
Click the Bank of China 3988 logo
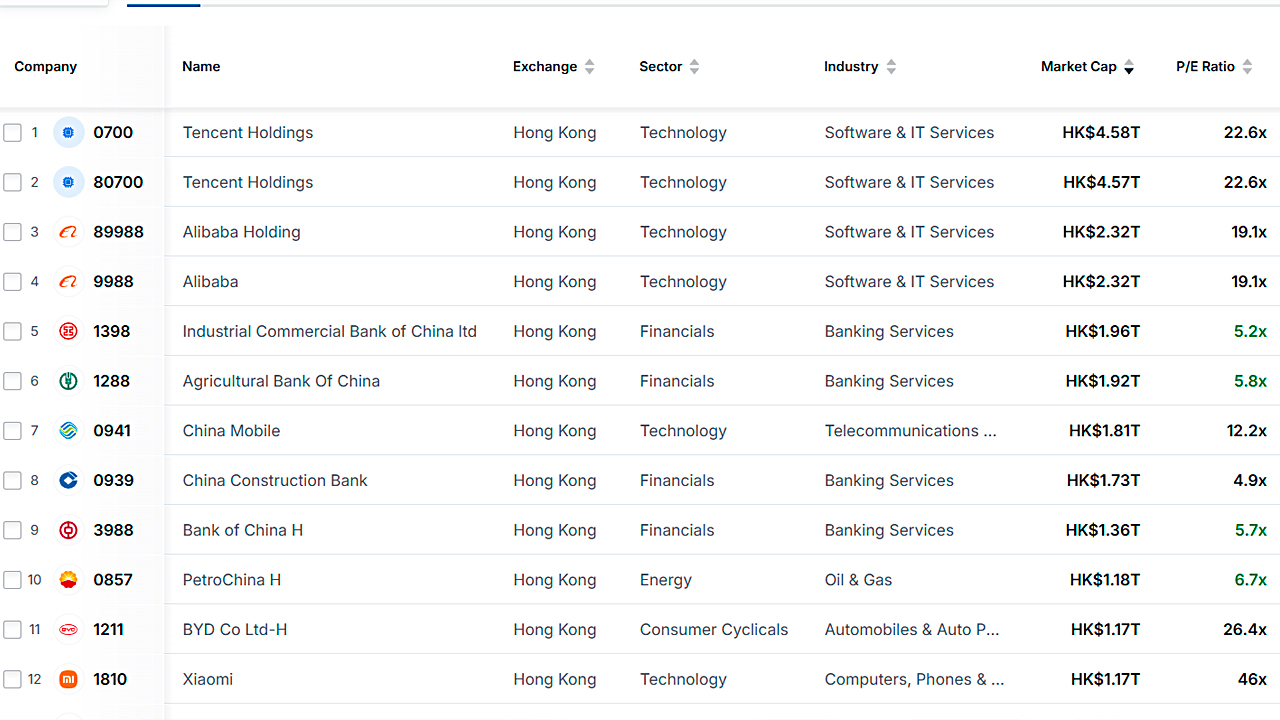(x=68, y=530)
